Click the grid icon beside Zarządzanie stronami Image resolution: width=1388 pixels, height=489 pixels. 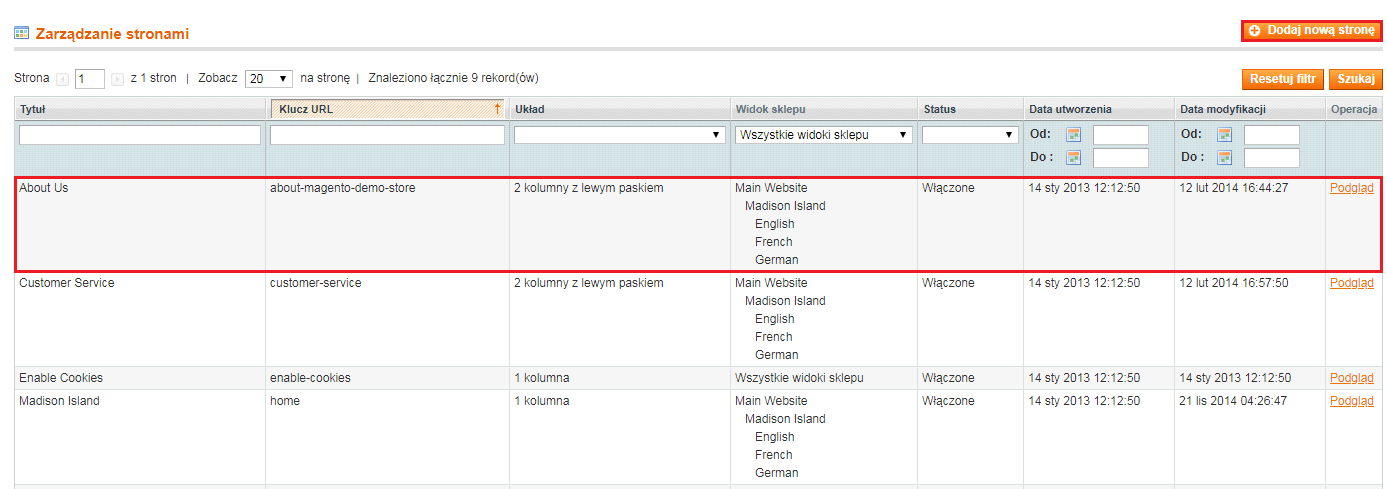click(21, 33)
